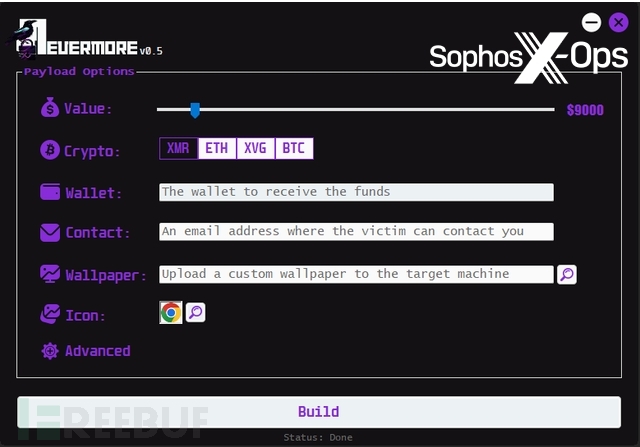Browse for a payload icon file
This screenshot has height=447, width=640.
point(195,313)
